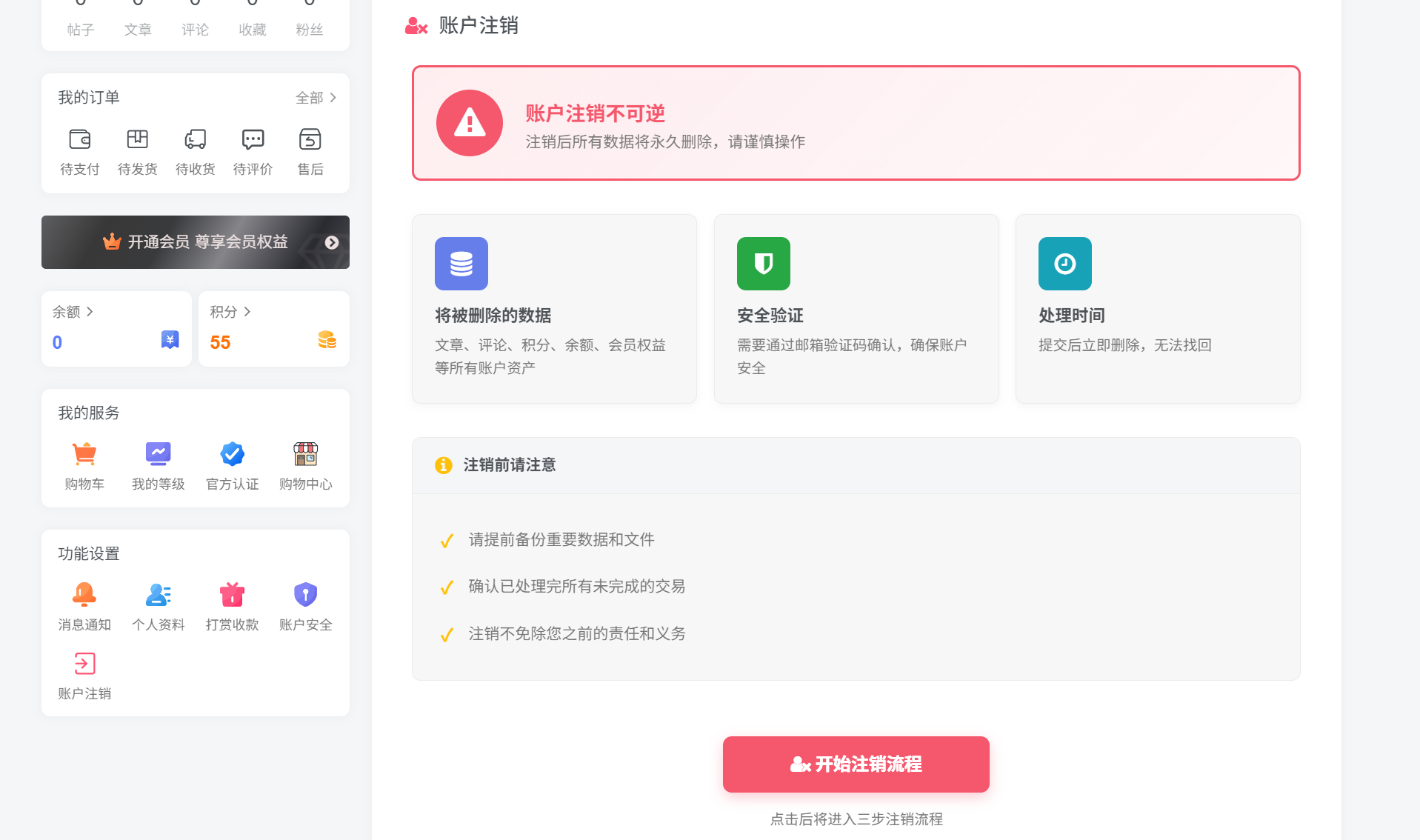Open the reward collection gift icon
Viewport: 1420px width, 840px height.
click(x=232, y=595)
